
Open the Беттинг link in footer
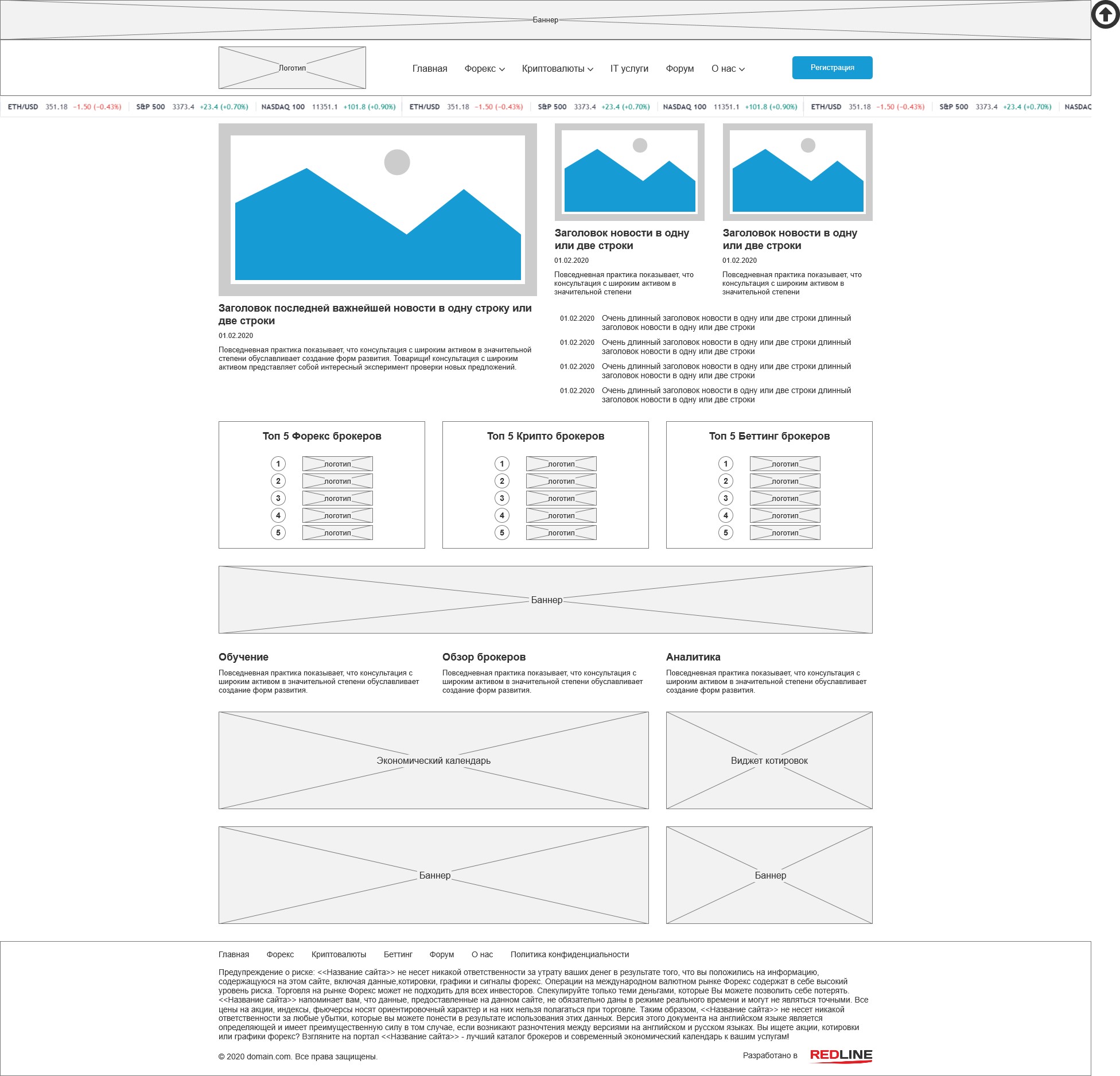tap(398, 954)
